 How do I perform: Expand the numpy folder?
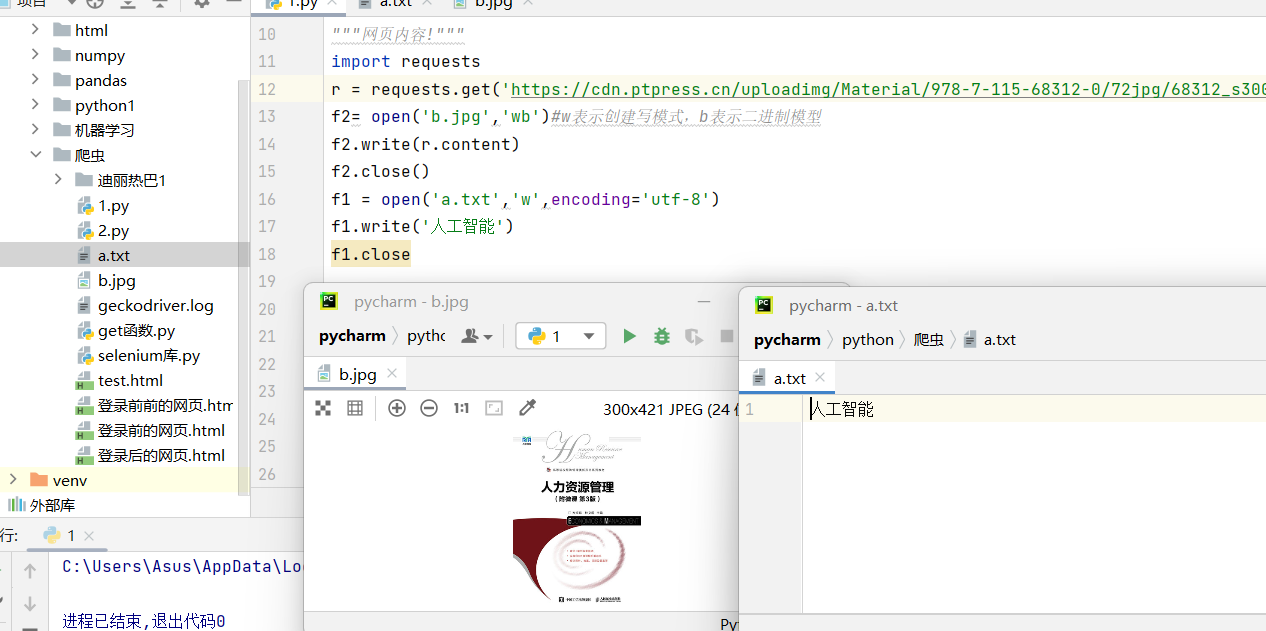(x=35, y=55)
